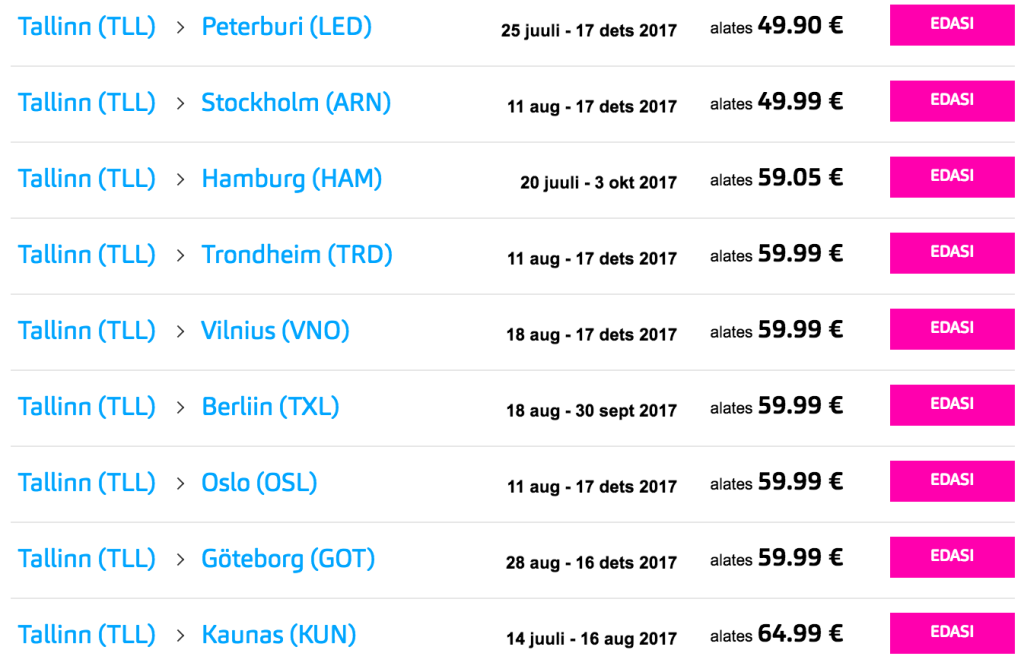Viewport: 1024px width, 669px height.
Task: Click EDASI in the Trondheim row
Action: 951,253
